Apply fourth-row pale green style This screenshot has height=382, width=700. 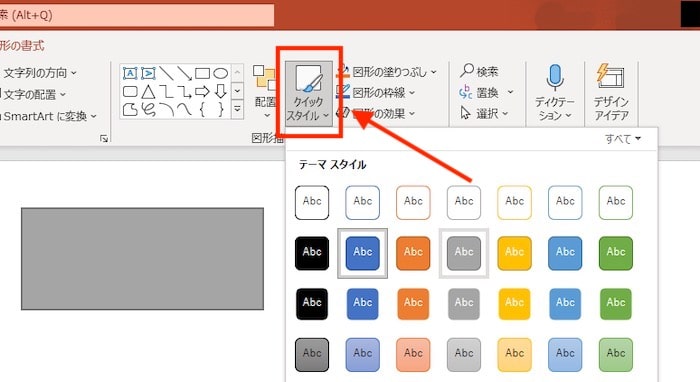(x=616, y=355)
